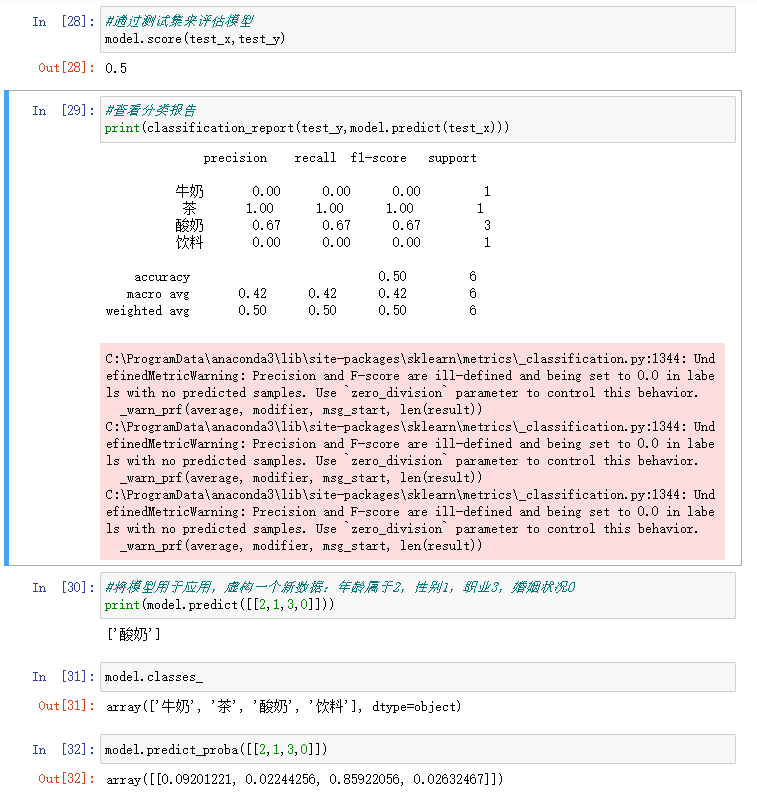Click the 'weighted avg' row label
This screenshot has width=757, height=798.
point(148,311)
